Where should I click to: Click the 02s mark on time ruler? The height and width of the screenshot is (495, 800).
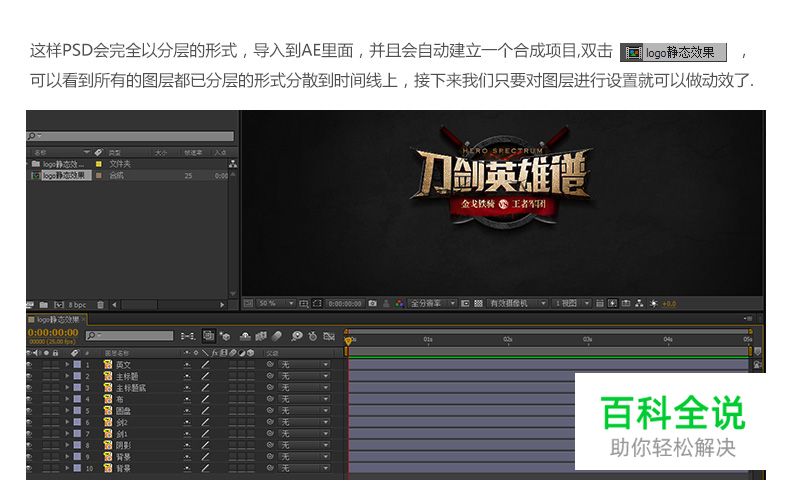(x=508, y=339)
